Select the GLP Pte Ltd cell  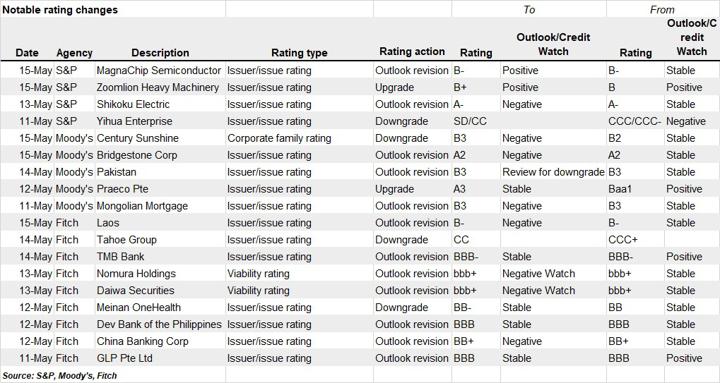click(x=160, y=359)
